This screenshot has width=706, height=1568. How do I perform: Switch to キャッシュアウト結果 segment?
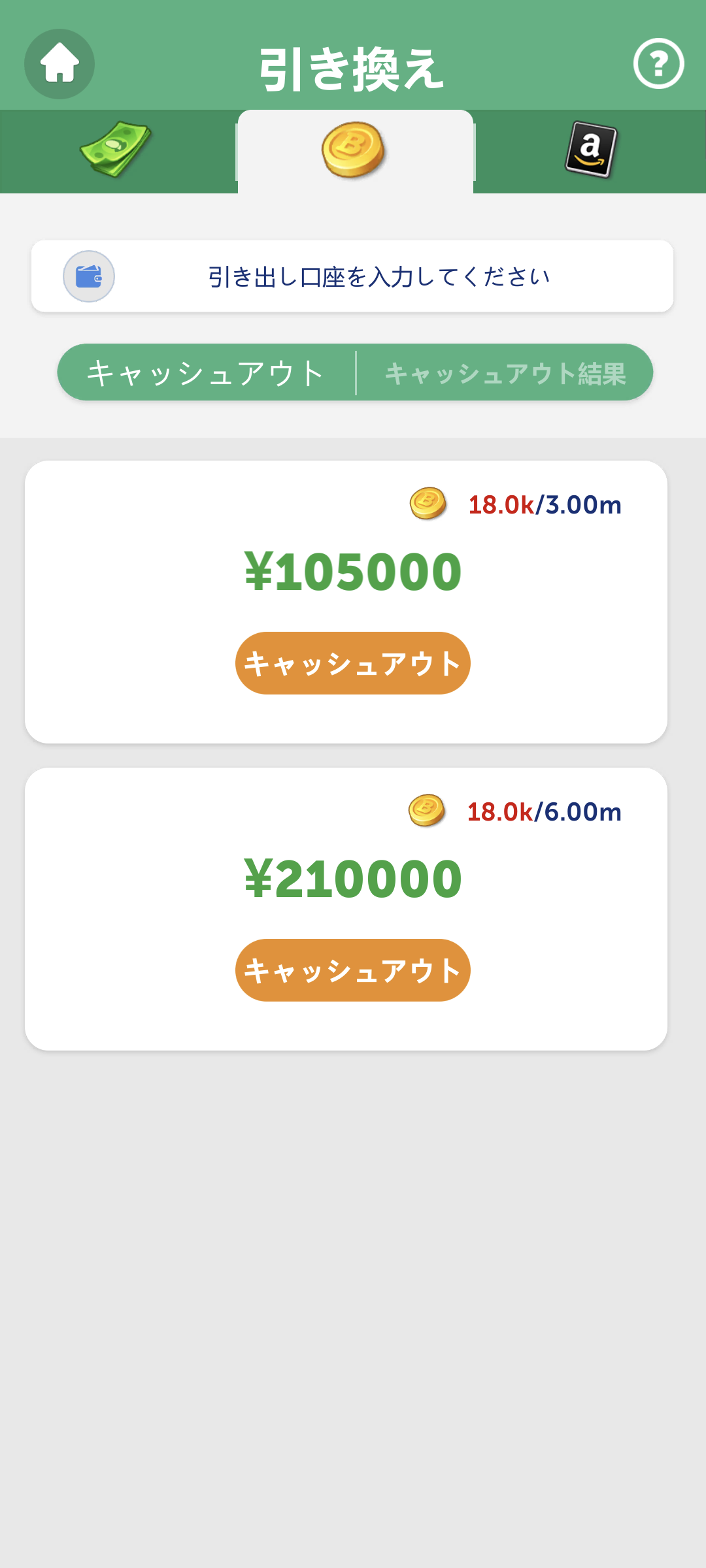505,373
